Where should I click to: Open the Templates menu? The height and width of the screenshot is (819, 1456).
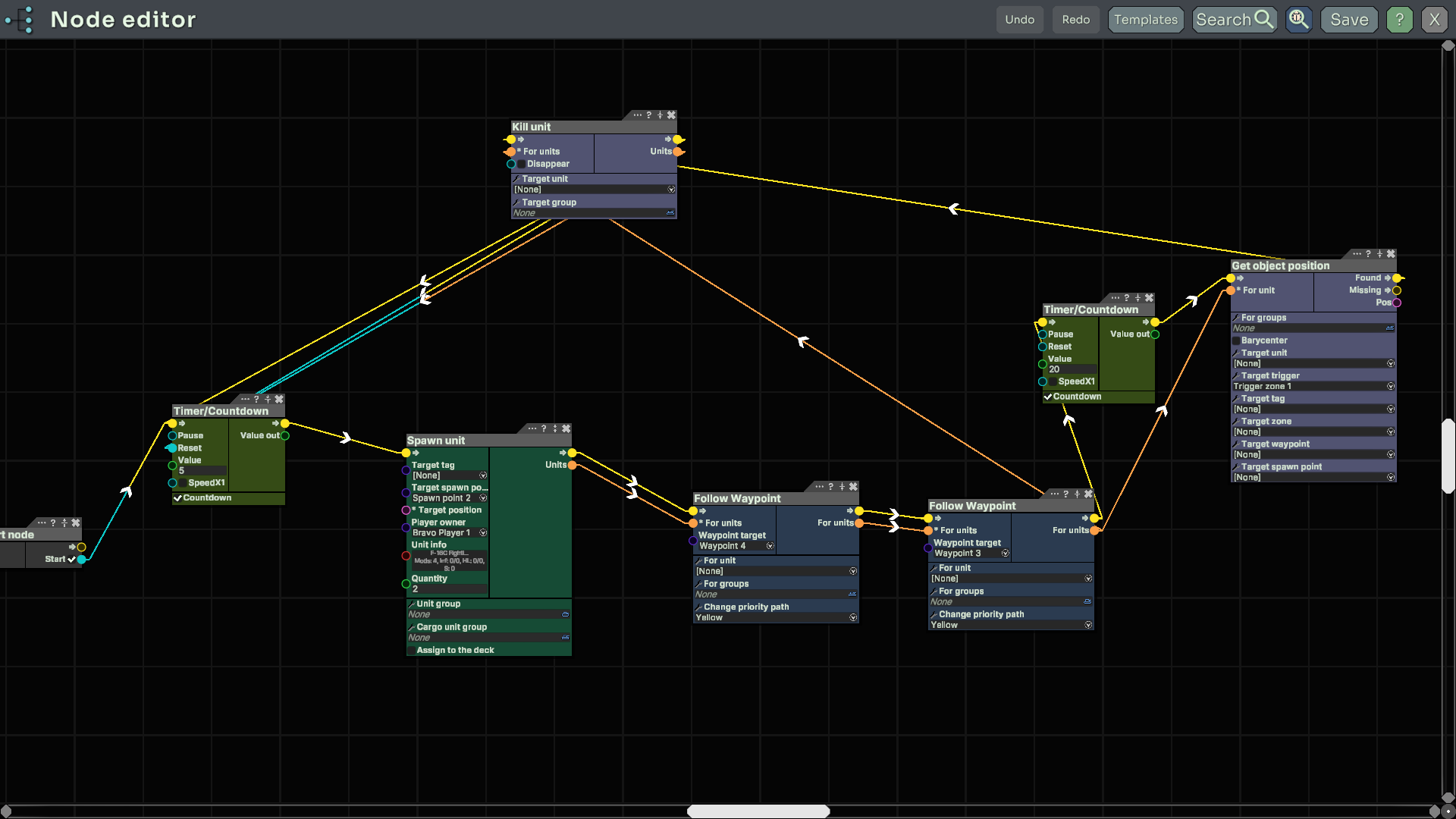(1145, 20)
